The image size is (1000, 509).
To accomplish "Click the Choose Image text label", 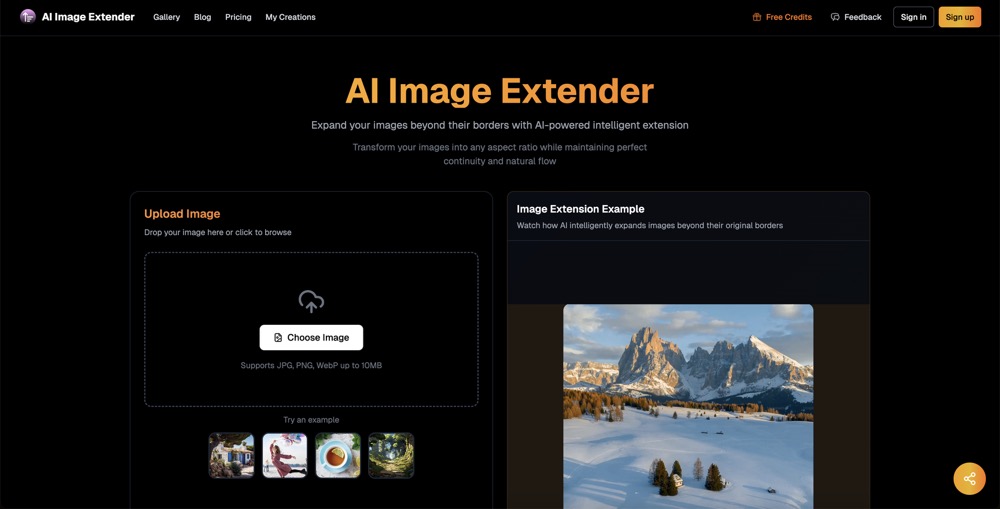I will coord(318,338).
